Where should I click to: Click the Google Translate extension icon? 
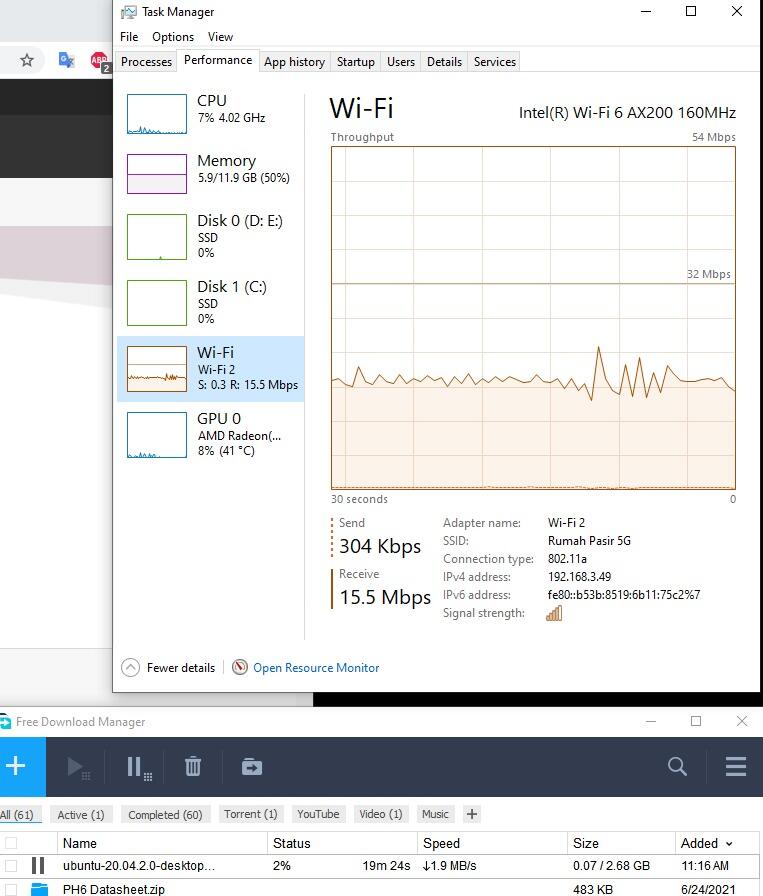pos(66,59)
